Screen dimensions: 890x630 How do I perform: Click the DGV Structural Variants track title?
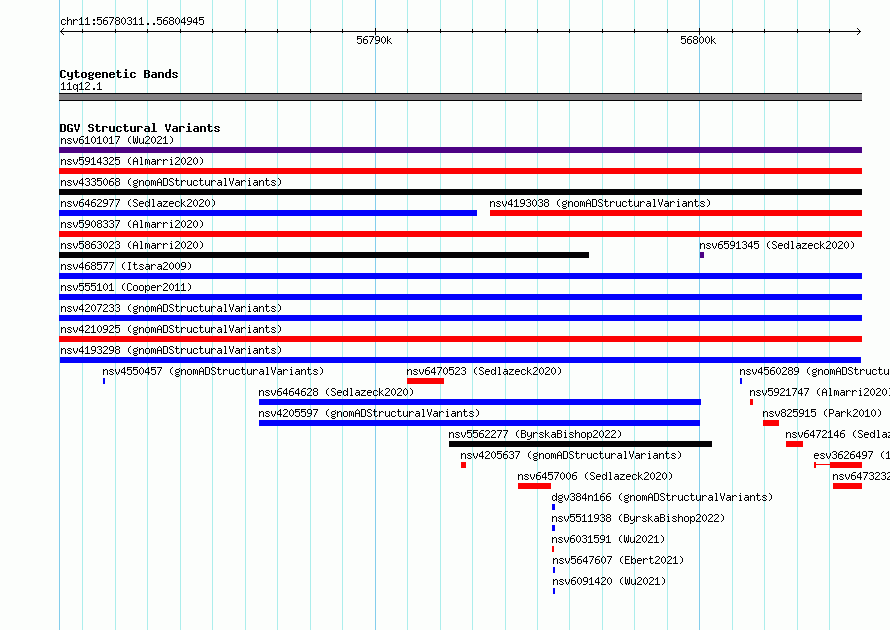point(140,128)
